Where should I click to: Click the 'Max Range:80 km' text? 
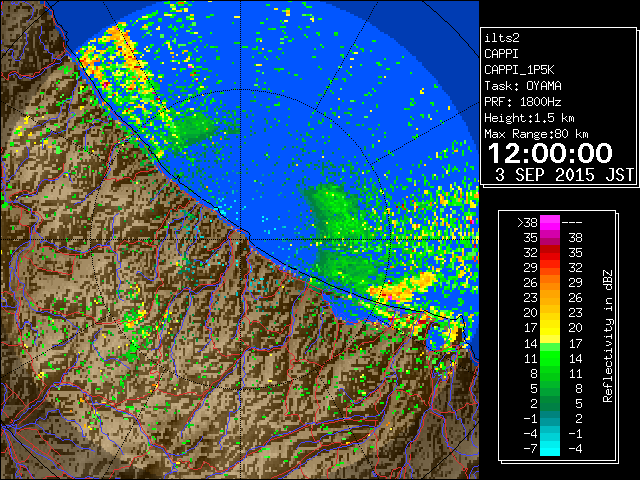click(x=536, y=134)
